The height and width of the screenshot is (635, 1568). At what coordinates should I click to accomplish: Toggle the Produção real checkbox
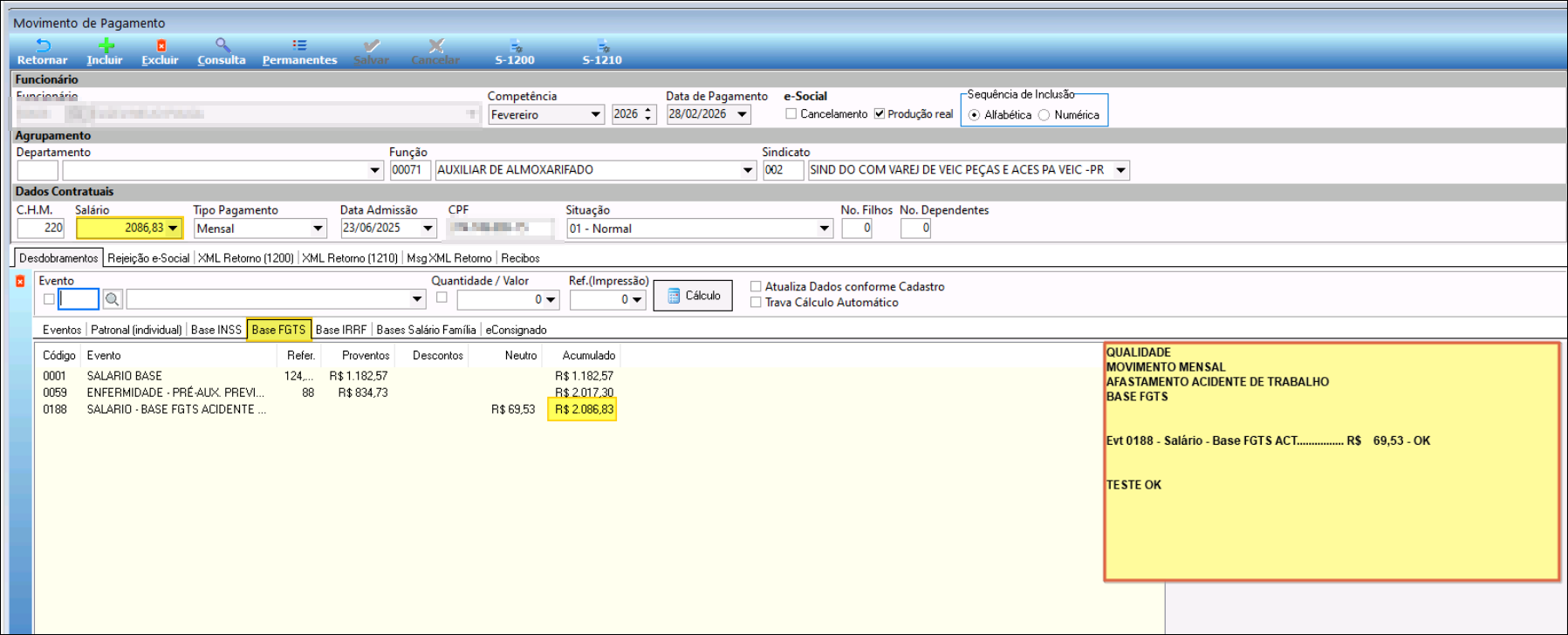pos(880,114)
